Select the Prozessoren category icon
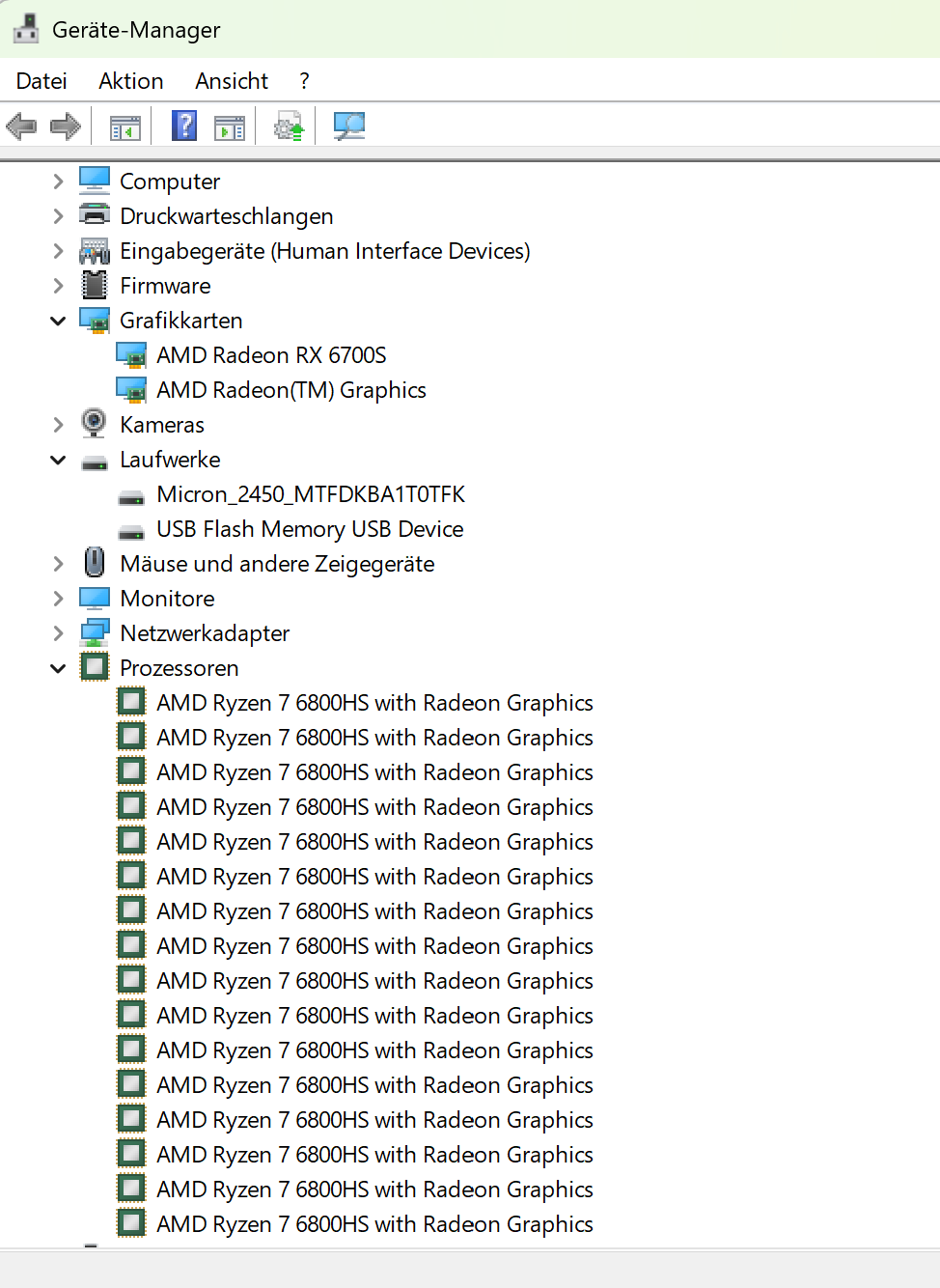 [95, 666]
